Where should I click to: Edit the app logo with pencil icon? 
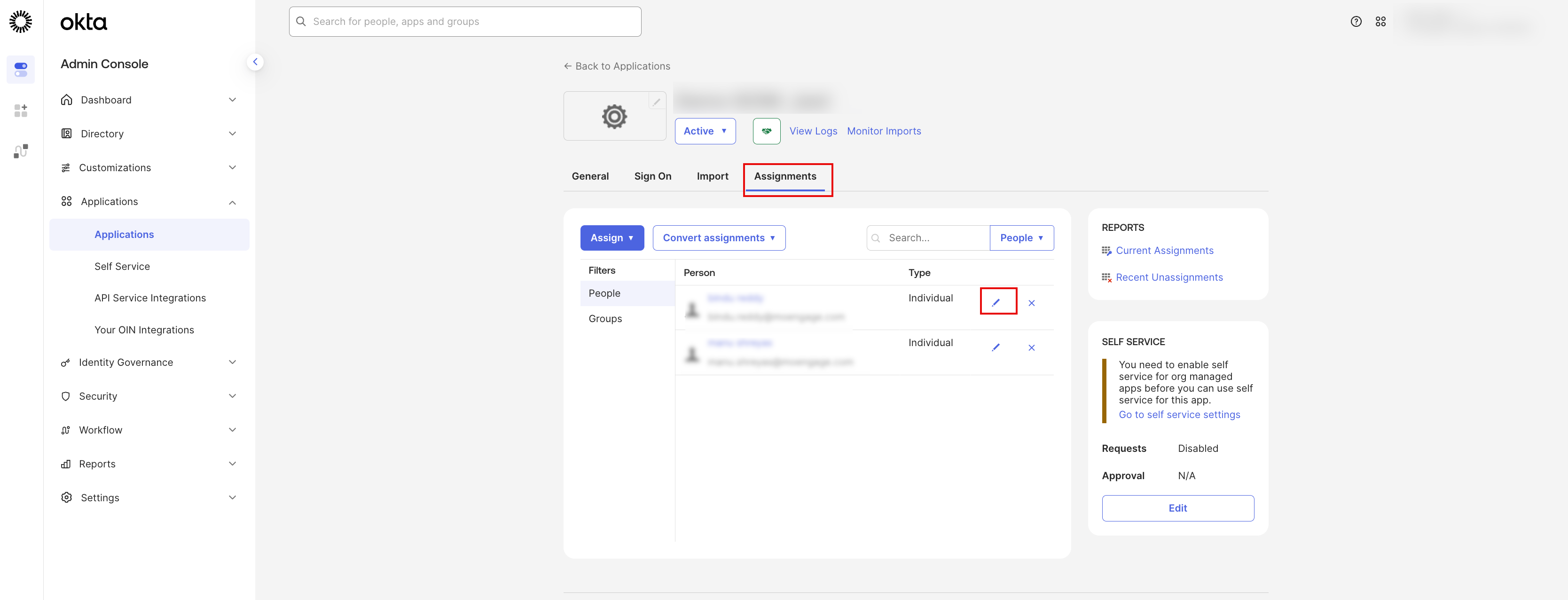pos(656,103)
